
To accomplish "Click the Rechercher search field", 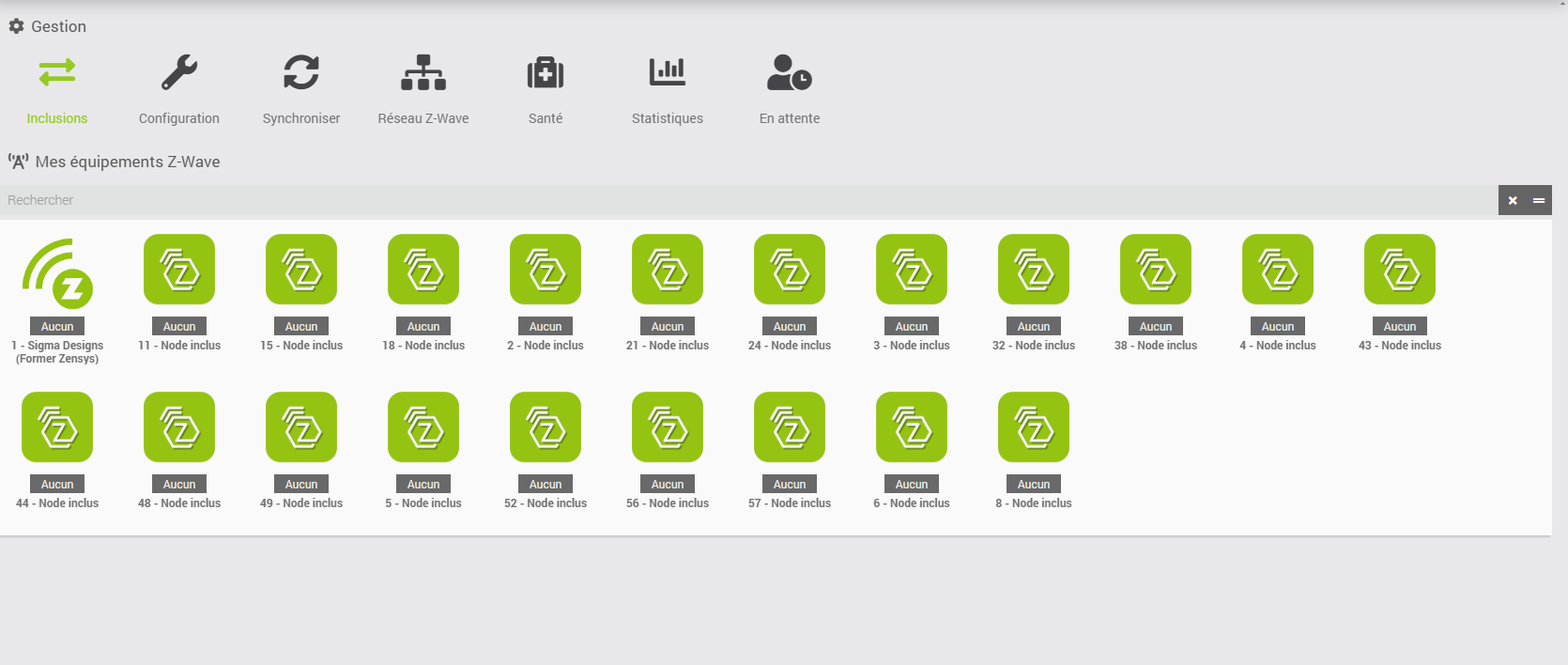I will point(748,200).
